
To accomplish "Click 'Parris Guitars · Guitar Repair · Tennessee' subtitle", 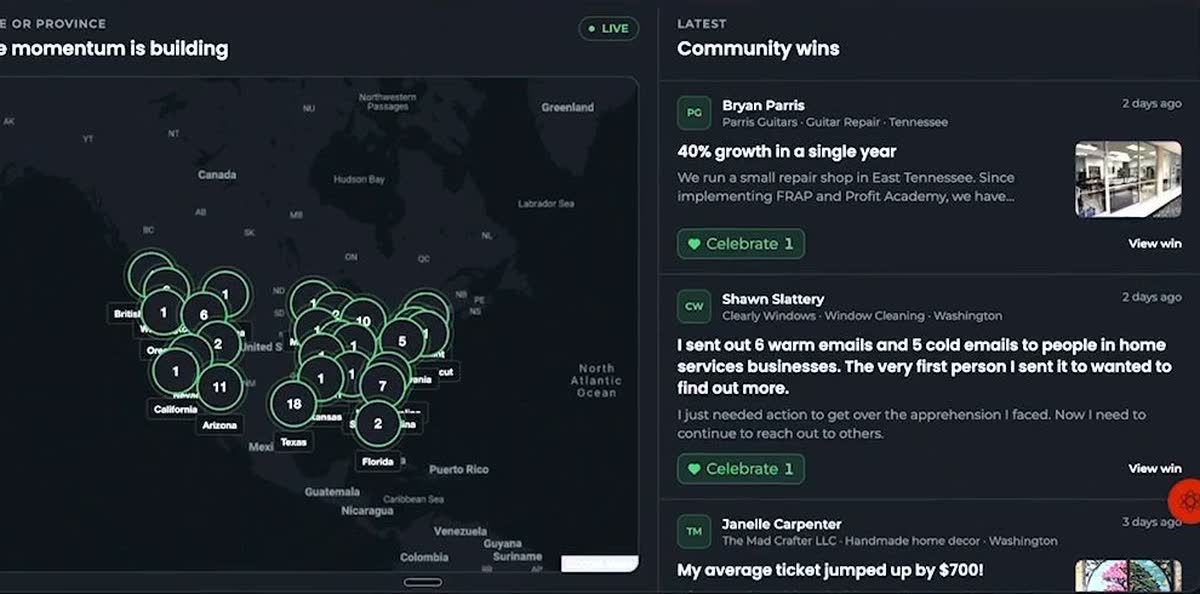I will pyautogui.click(x=835, y=122).
